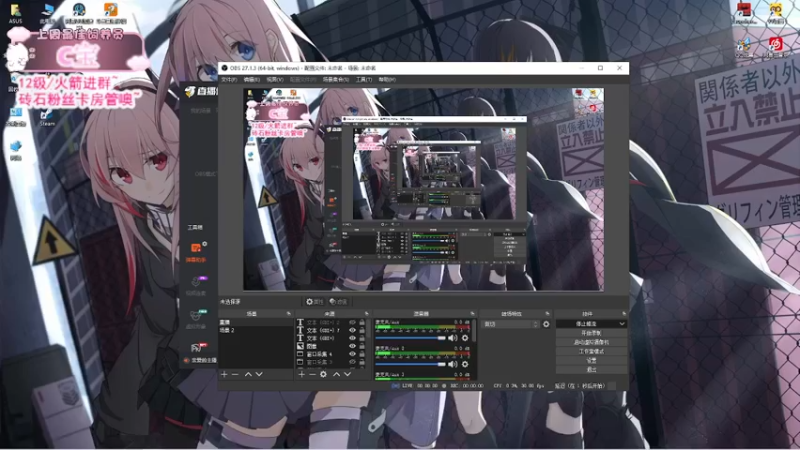Screen dimensions: 800x450
Task: Toggle visibility of the third 文本 (GDI+) source
Action: pyautogui.click(x=352, y=338)
